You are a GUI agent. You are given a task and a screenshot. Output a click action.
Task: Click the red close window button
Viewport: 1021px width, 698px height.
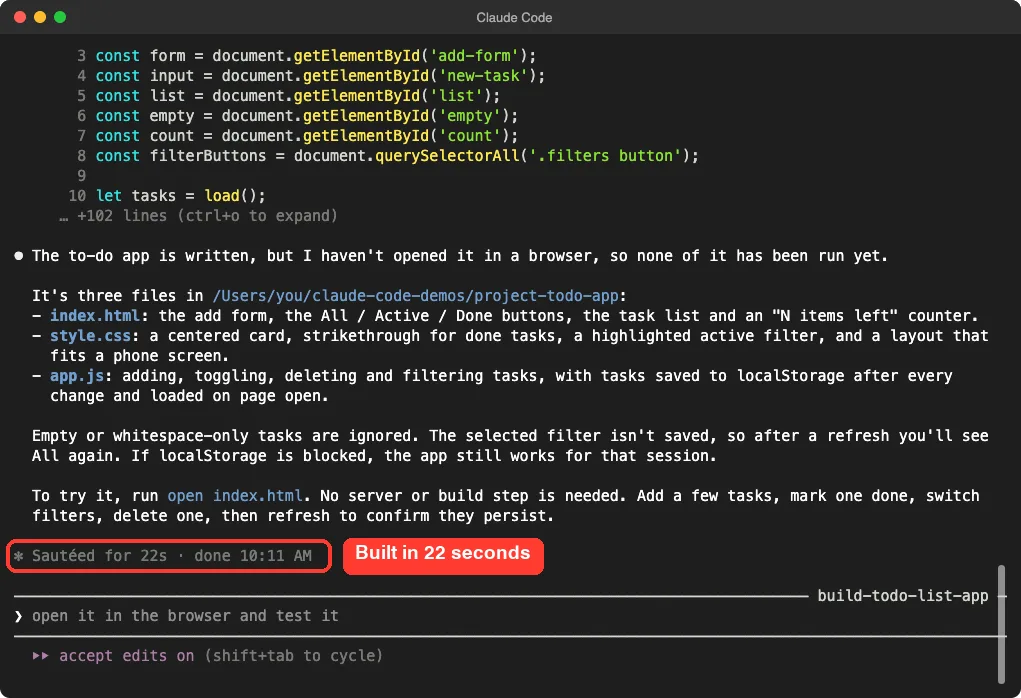[x=20, y=17]
